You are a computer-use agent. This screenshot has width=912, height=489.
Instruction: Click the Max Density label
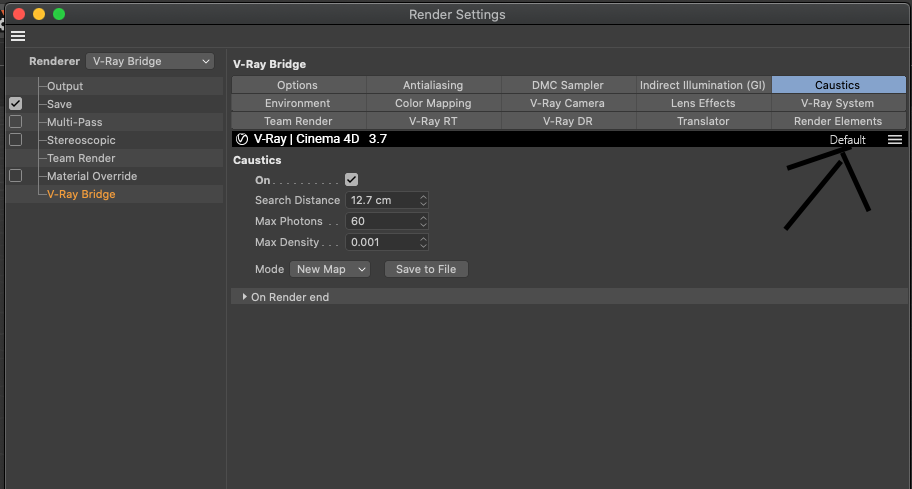[287, 242]
